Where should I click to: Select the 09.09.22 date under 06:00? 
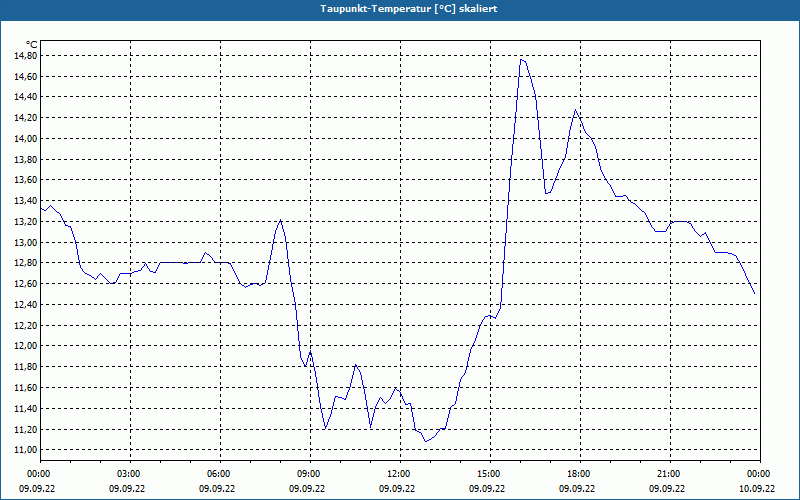pos(217,488)
